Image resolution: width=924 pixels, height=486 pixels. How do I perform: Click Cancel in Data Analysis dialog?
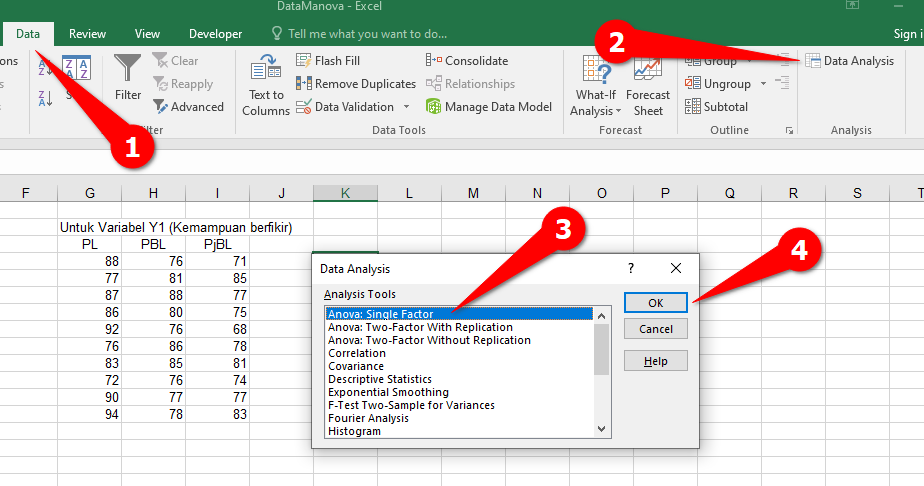tap(655, 329)
